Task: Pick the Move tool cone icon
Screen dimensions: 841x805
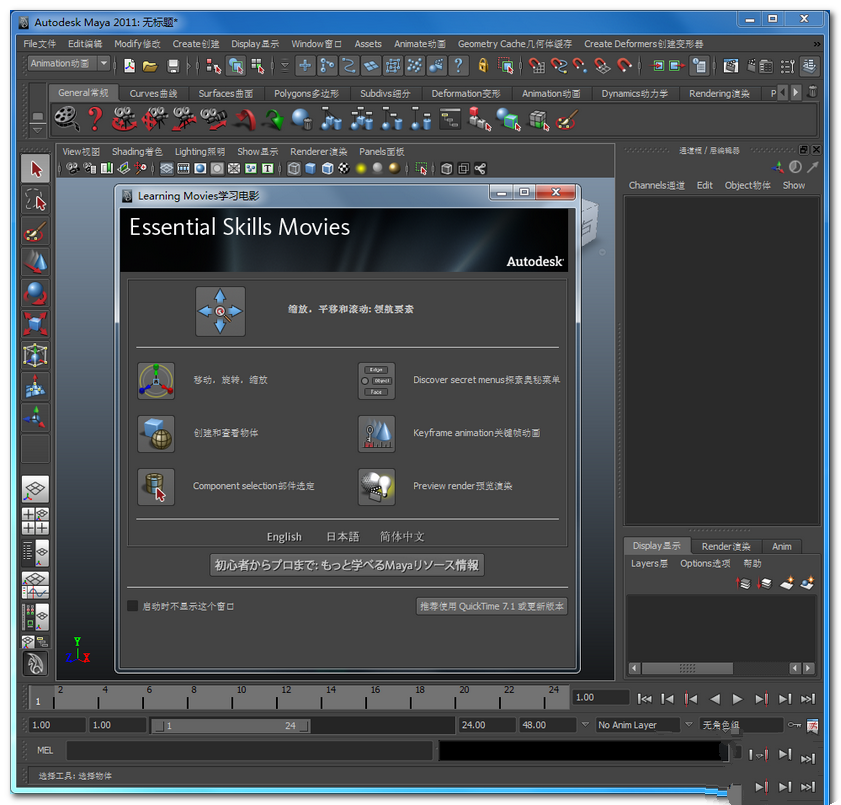Action: tap(35, 262)
